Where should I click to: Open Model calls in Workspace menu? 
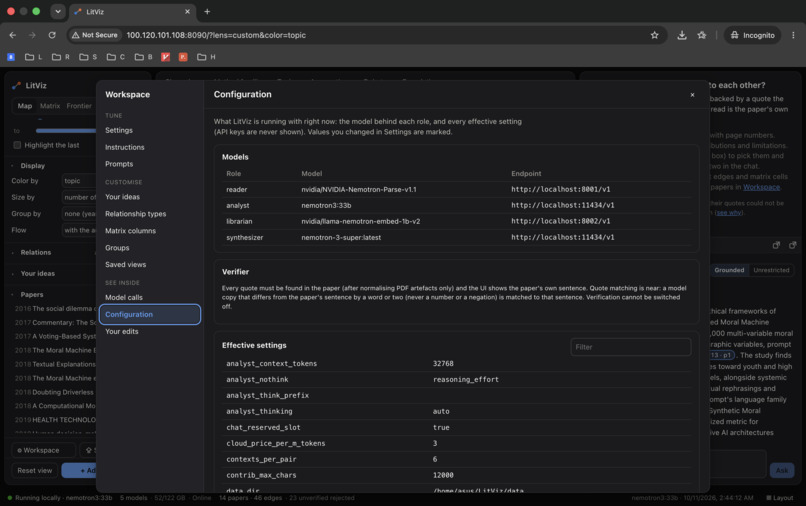click(x=124, y=298)
